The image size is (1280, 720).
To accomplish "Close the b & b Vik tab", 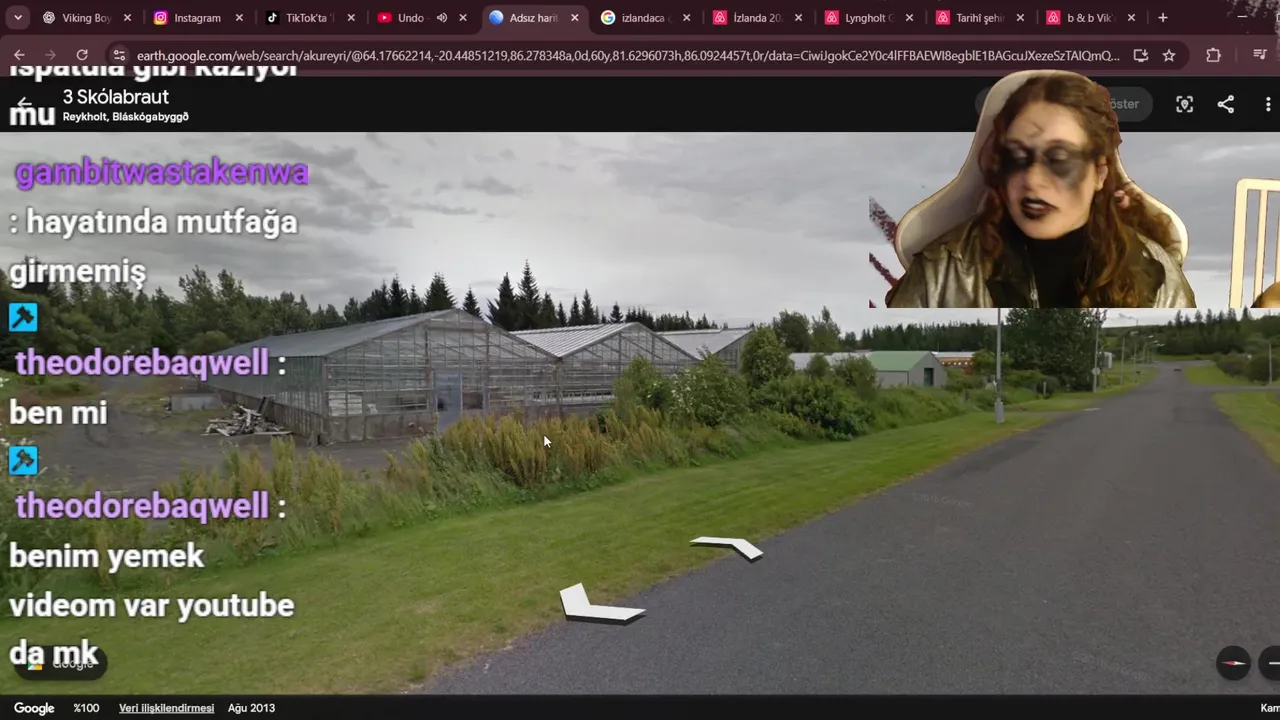I will (1131, 18).
